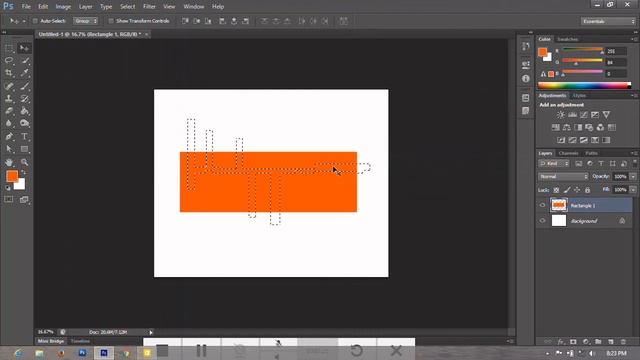Click the add layer style fx icon
This screenshot has width=640, height=360.
tap(561, 342)
